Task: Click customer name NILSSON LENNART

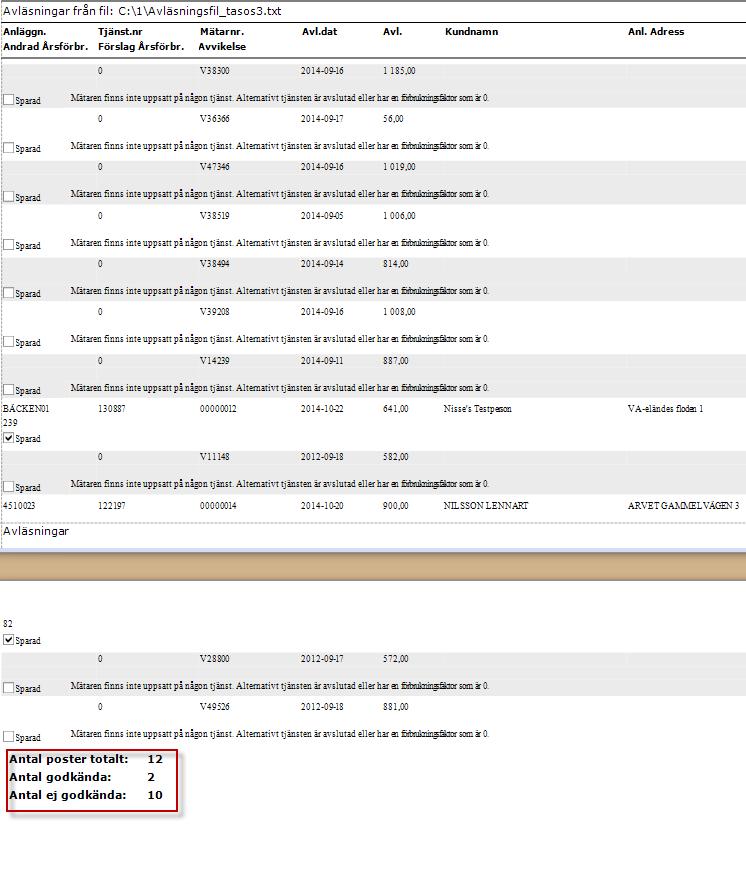Action: [x=486, y=506]
